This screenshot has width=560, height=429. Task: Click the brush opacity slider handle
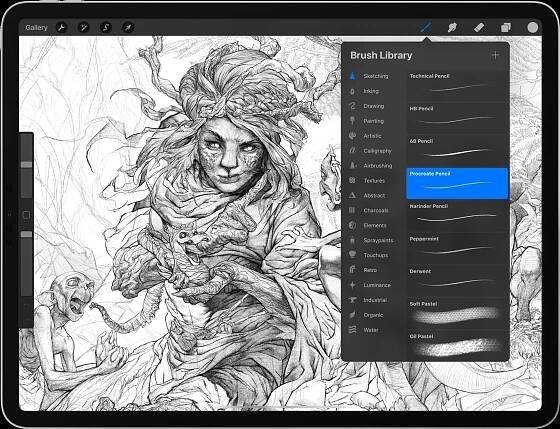point(26,234)
